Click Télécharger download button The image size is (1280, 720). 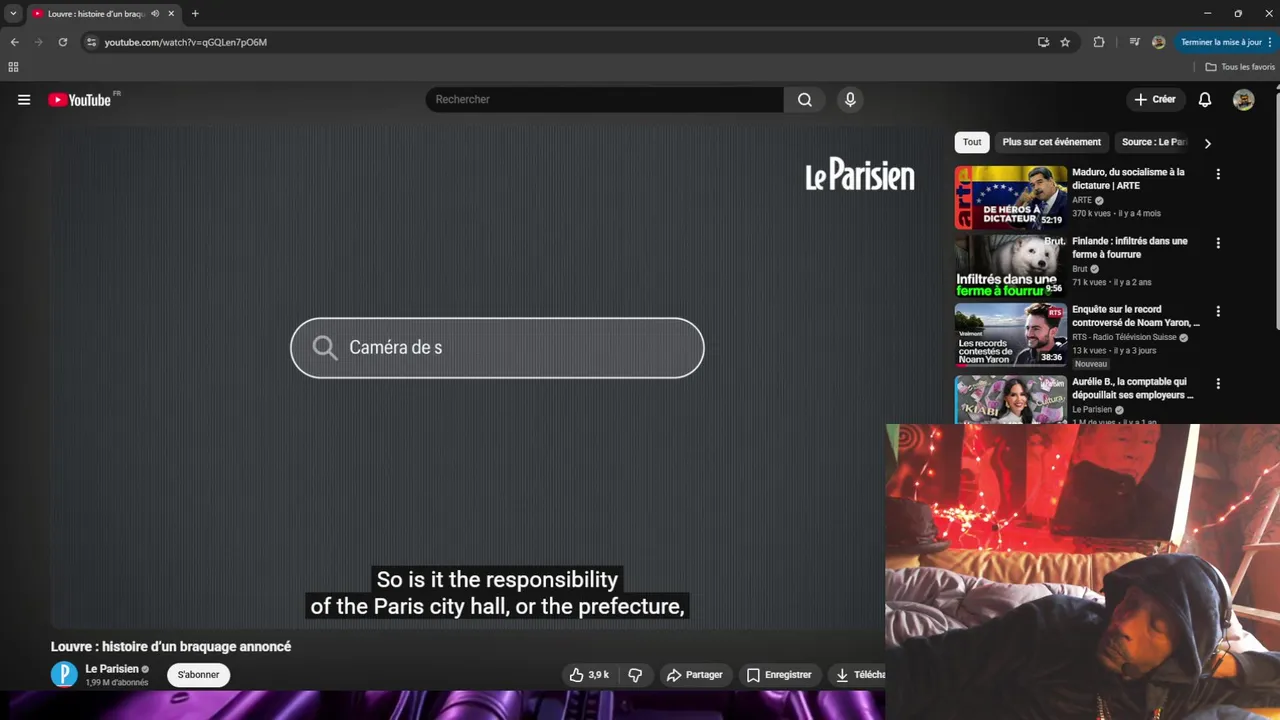tap(857, 675)
